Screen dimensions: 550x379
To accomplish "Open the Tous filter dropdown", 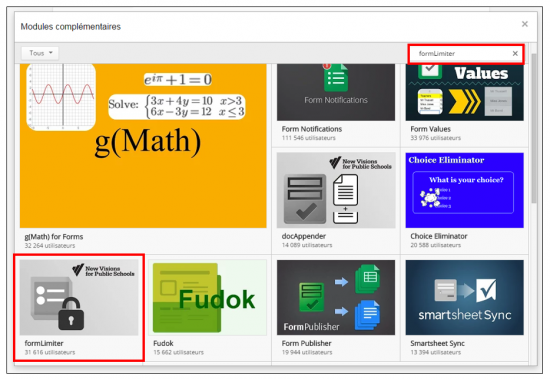I will [x=40, y=53].
